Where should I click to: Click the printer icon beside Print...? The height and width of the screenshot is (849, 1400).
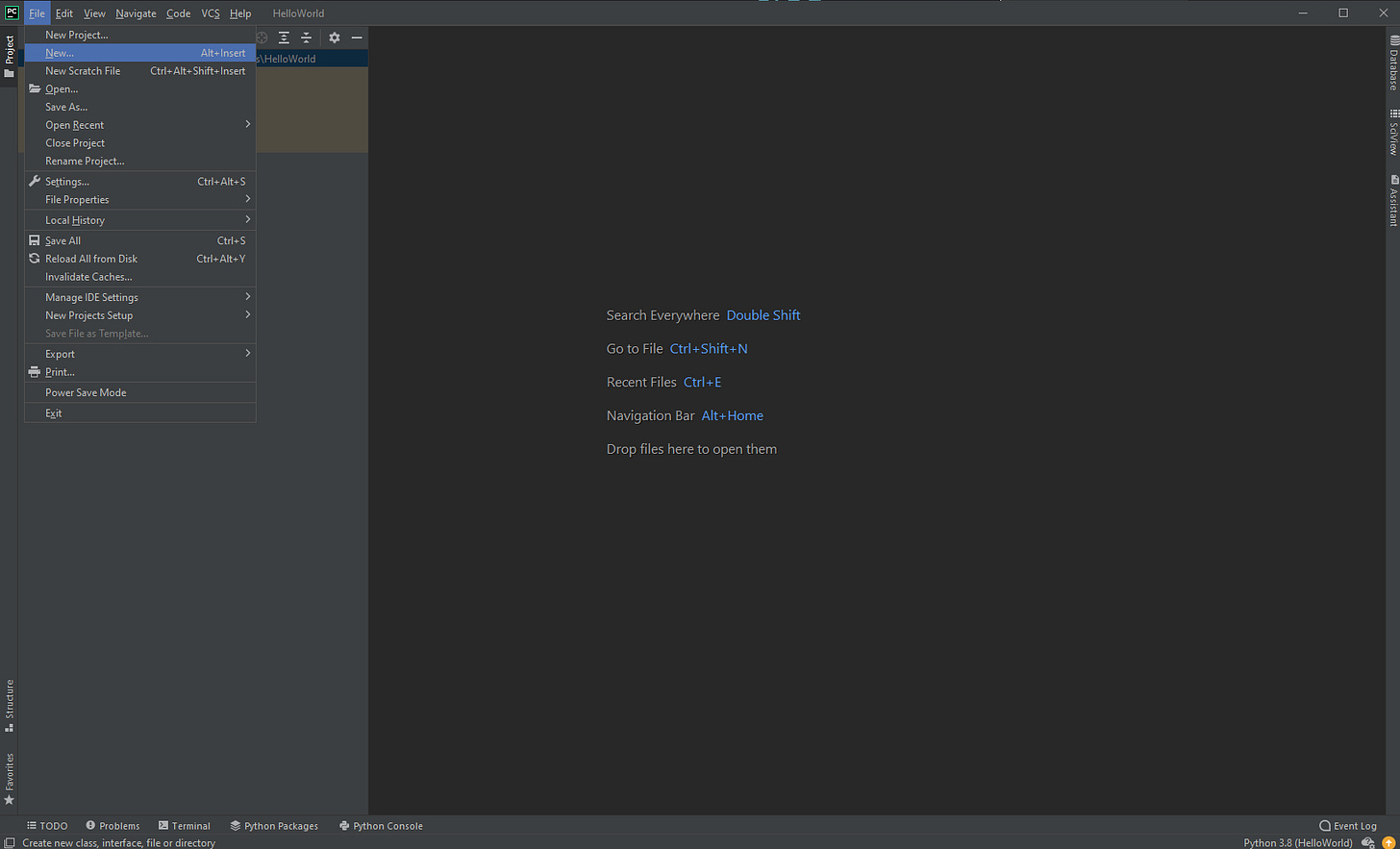(x=35, y=372)
